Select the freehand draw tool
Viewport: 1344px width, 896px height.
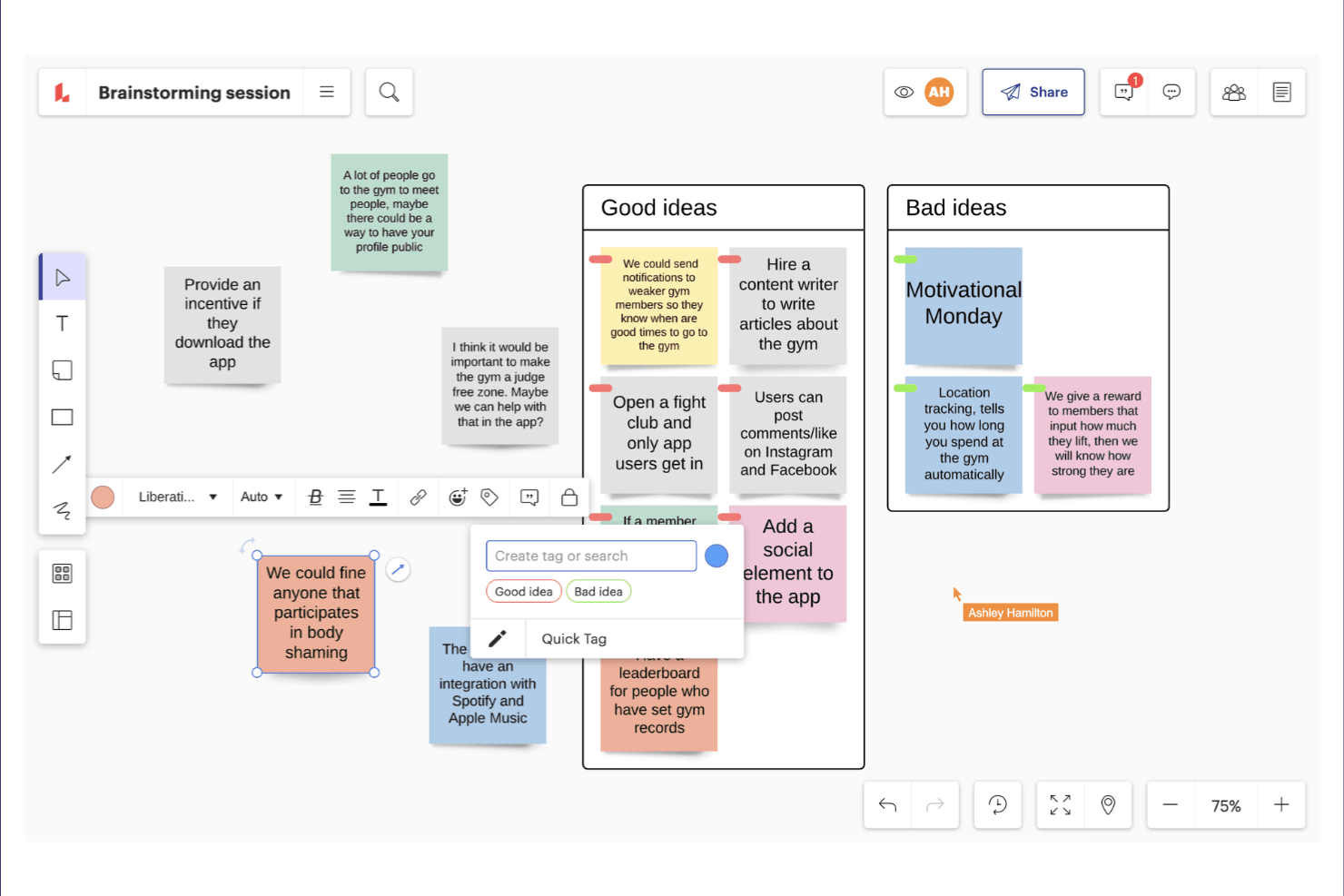(x=63, y=510)
